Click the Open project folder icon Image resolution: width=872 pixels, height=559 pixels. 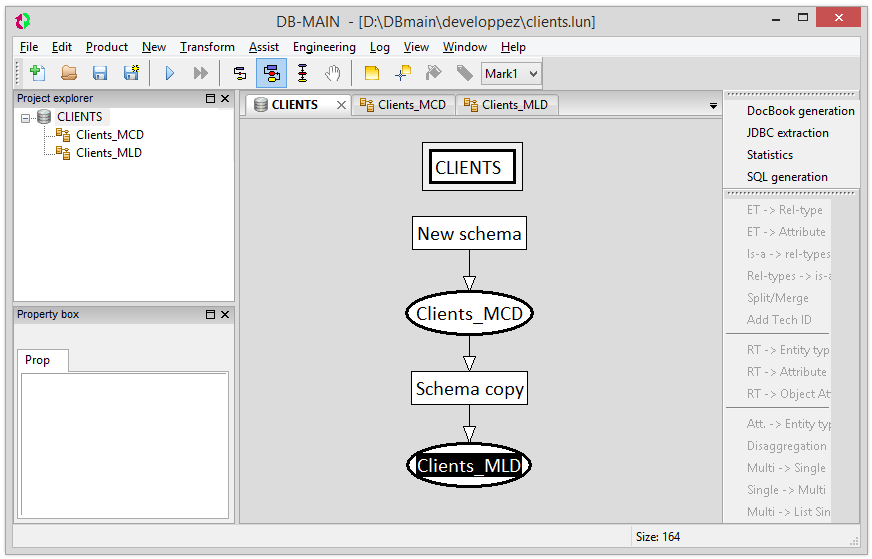(69, 73)
